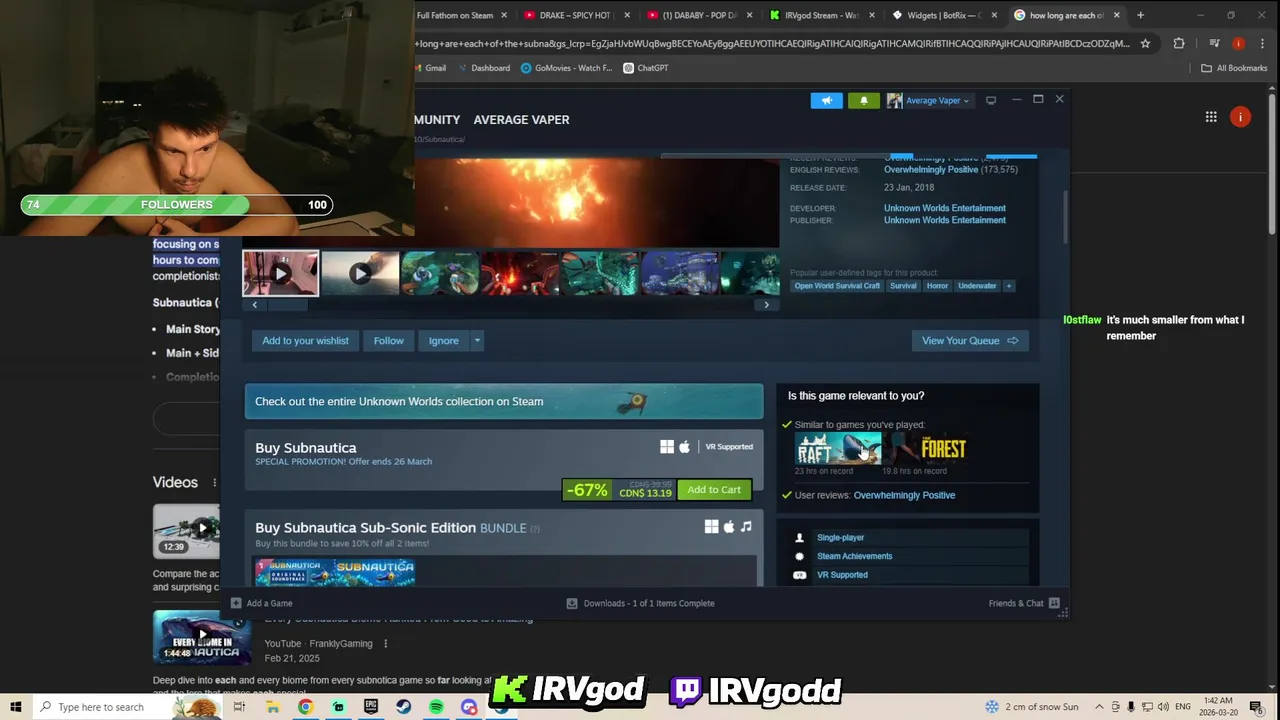Click the Open World Survival Craft tag

(x=837, y=286)
